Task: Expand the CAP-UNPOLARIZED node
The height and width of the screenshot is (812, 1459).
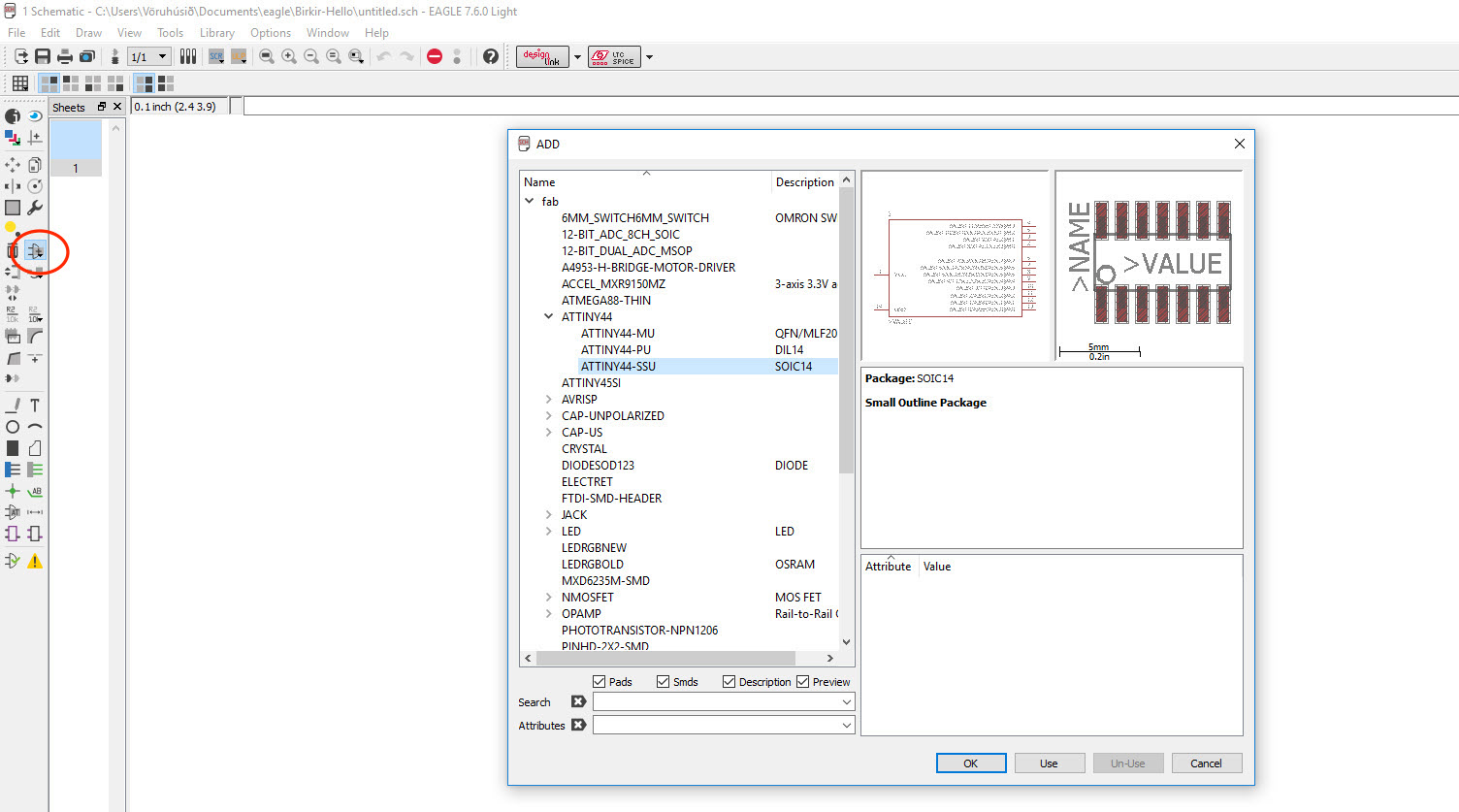Action: (548, 416)
